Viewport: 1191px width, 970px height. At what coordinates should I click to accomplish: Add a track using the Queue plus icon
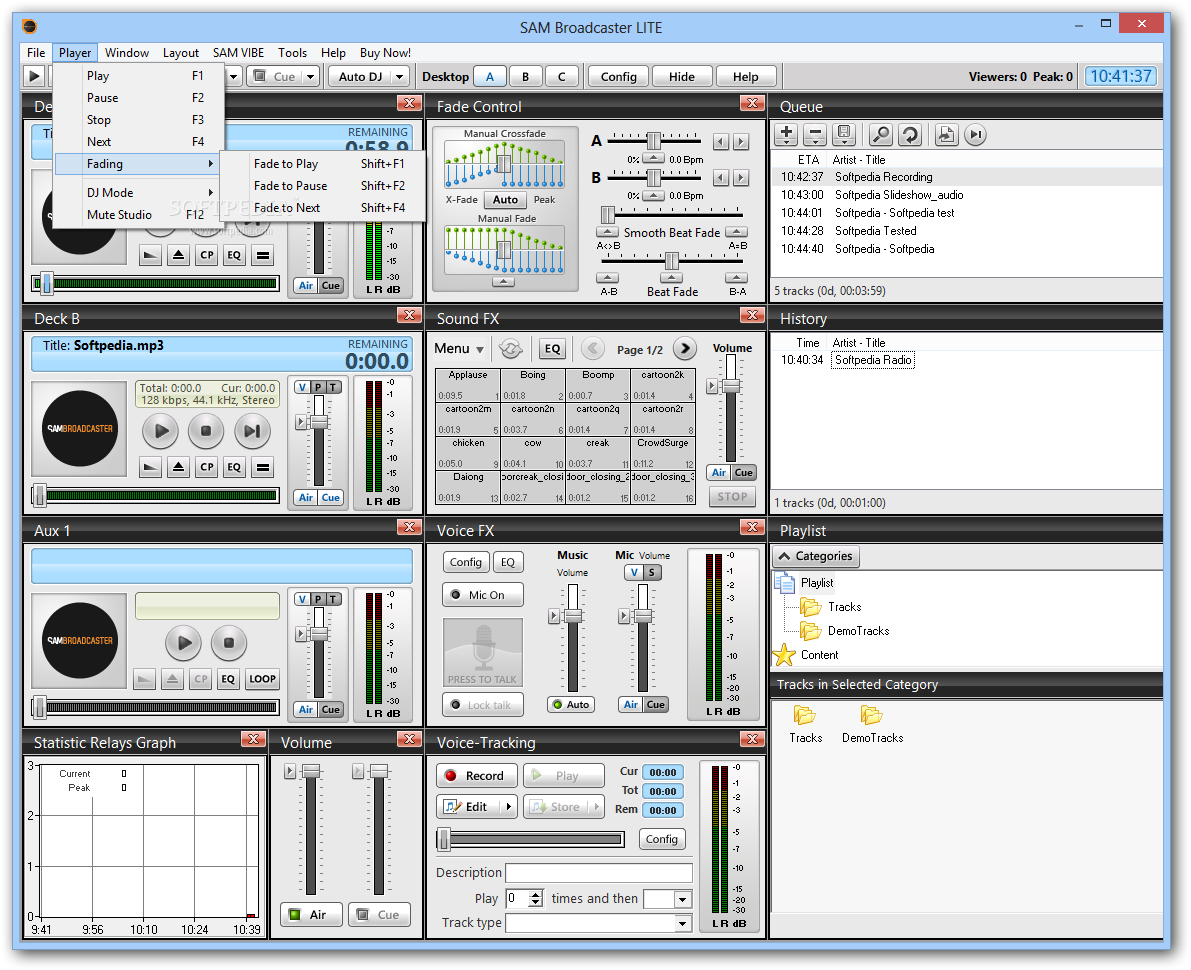pyautogui.click(x=787, y=134)
